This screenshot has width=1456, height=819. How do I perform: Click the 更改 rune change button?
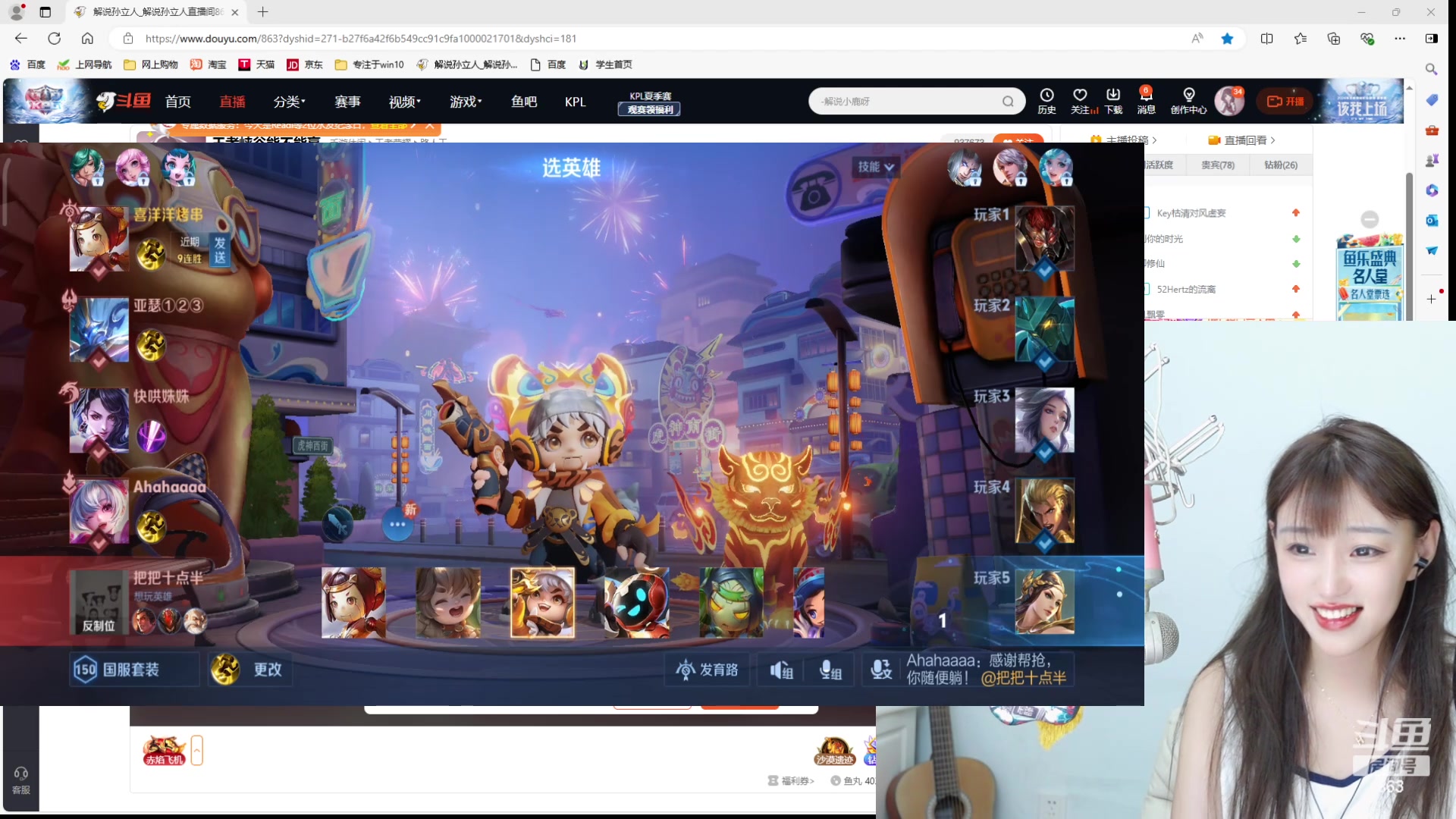(x=249, y=670)
